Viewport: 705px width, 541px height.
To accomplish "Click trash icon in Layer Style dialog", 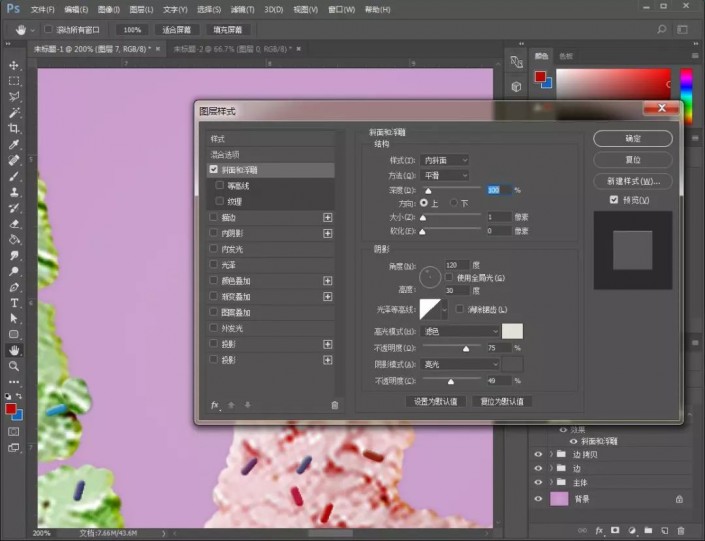I will click(335, 405).
